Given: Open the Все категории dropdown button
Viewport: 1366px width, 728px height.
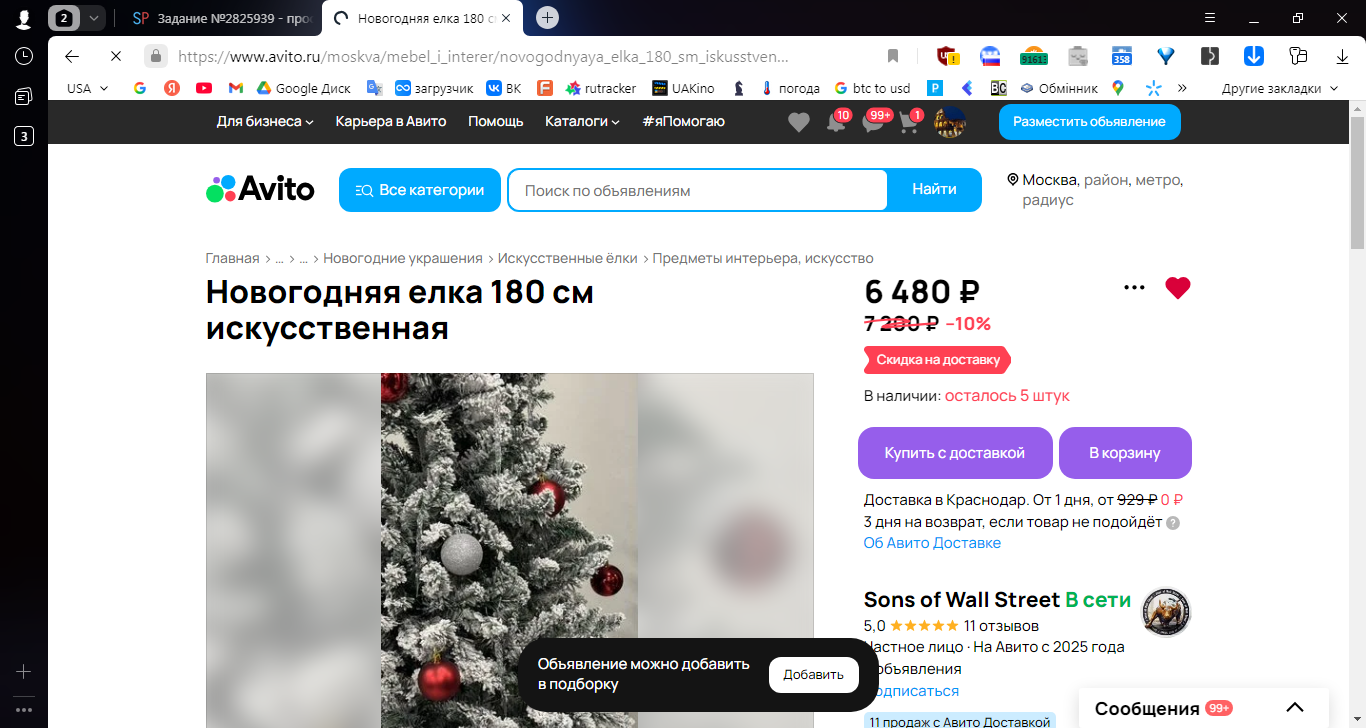Looking at the screenshot, I should tap(420, 190).
